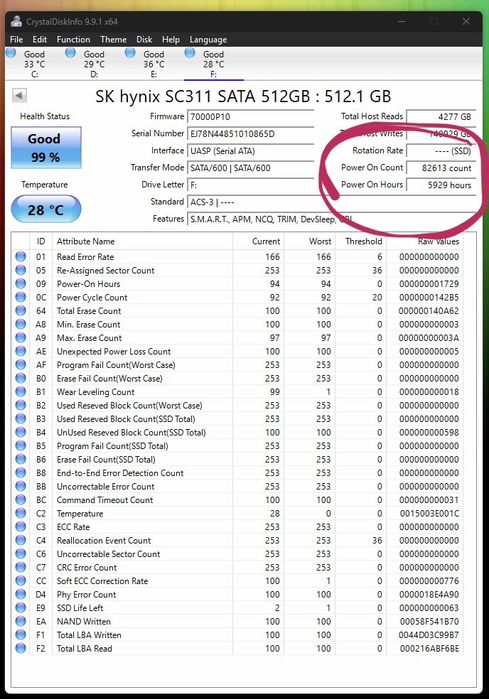Click status circle for Read Error Rate
Viewport: 489px width, 699px height.
pos(21,257)
